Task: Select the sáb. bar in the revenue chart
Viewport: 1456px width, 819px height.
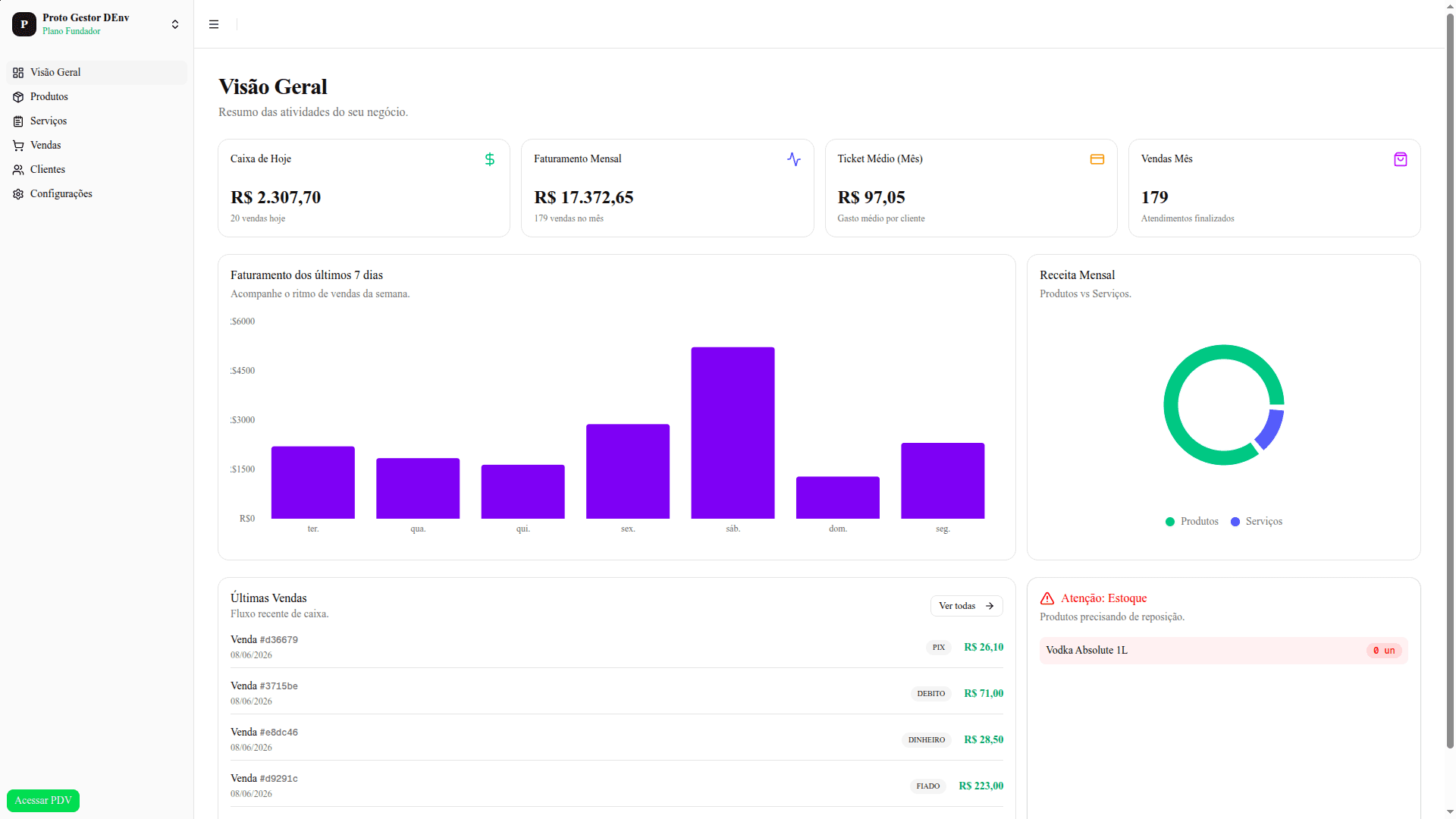Action: (x=733, y=433)
